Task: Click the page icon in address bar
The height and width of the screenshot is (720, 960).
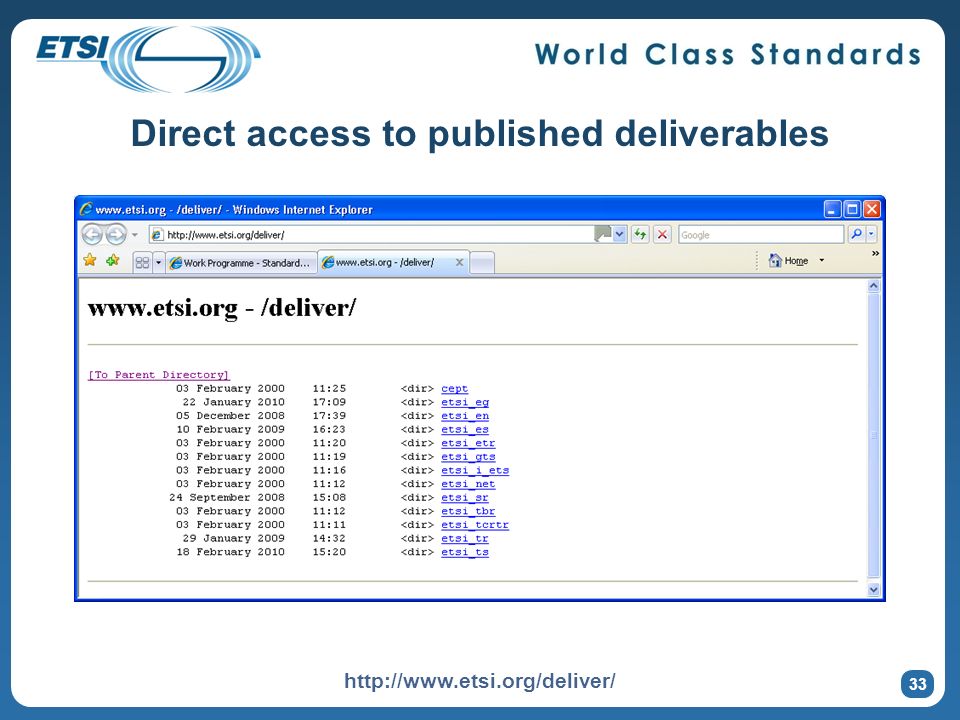Action: 157,234
